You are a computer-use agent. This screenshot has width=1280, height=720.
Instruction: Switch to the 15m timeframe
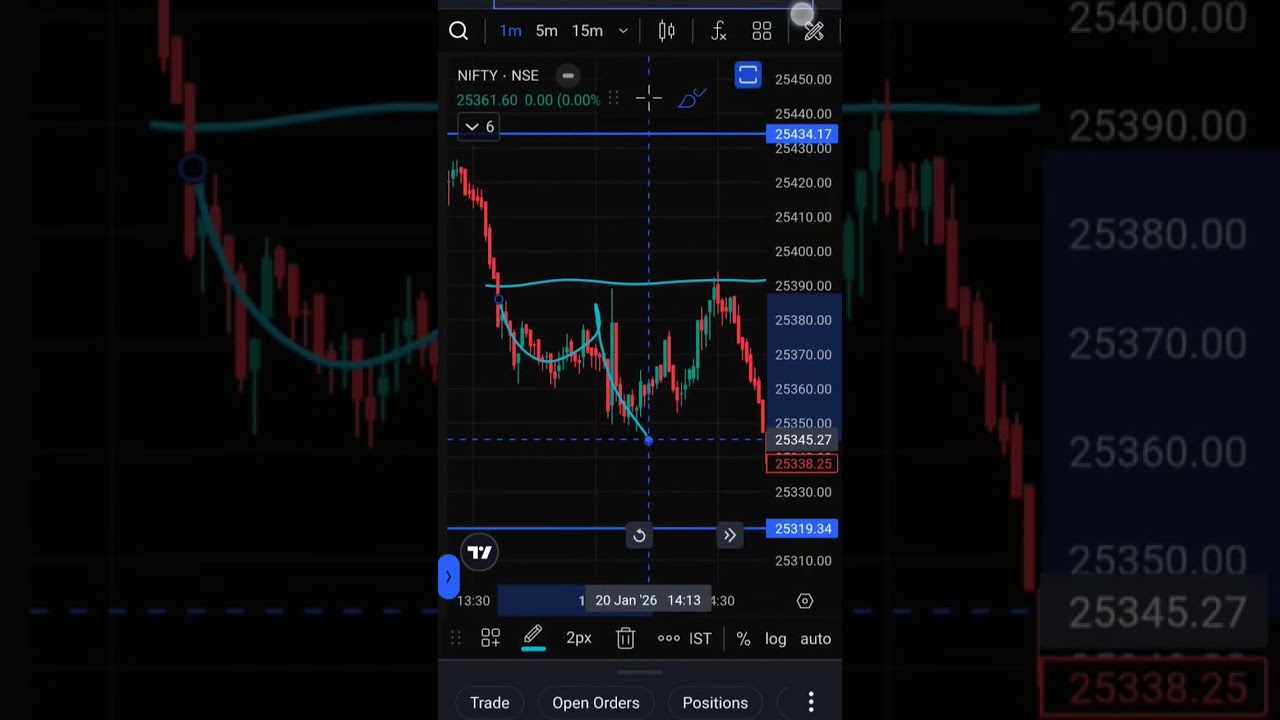pyautogui.click(x=587, y=31)
